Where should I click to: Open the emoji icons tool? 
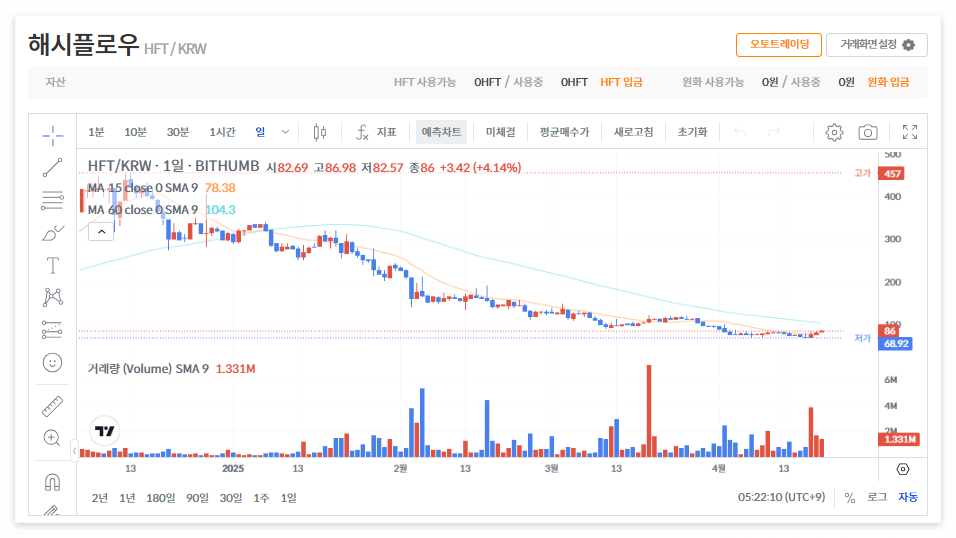[52, 363]
